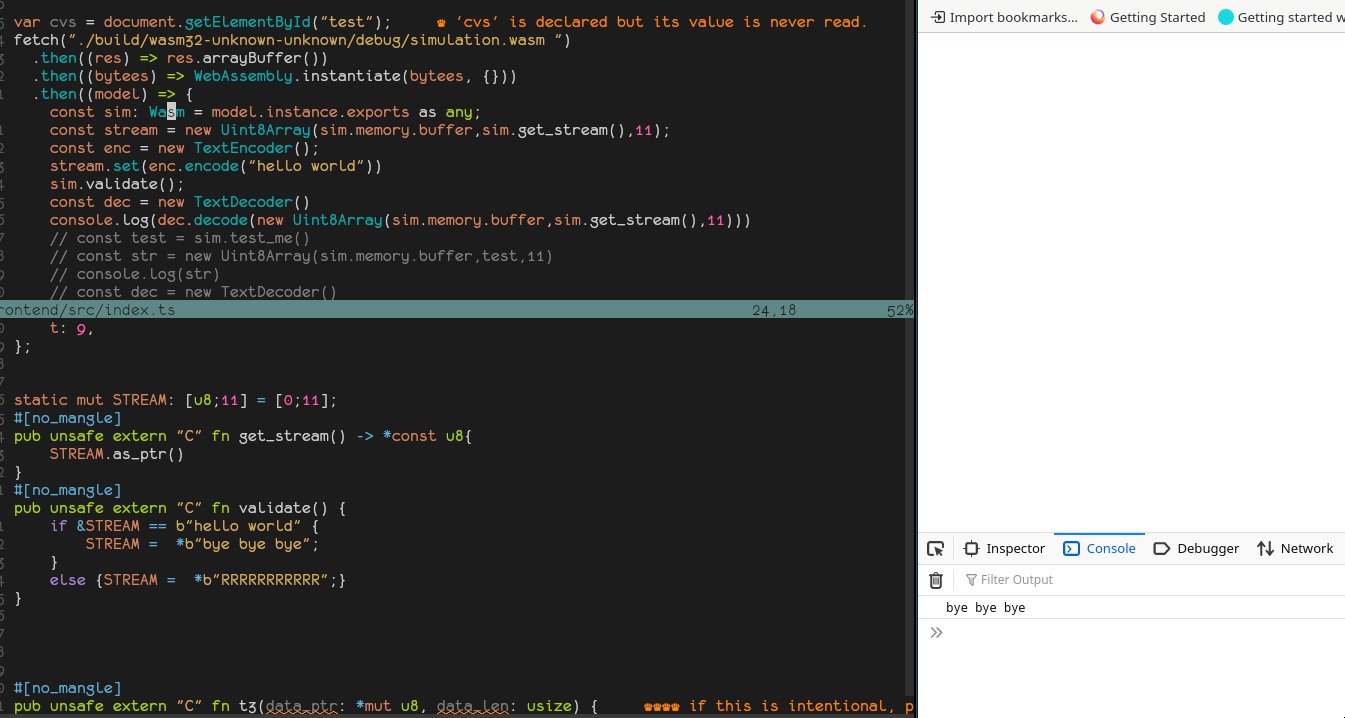Open the Getting Started bookmark
Screen dimensions: 1345x718
[1148, 17]
